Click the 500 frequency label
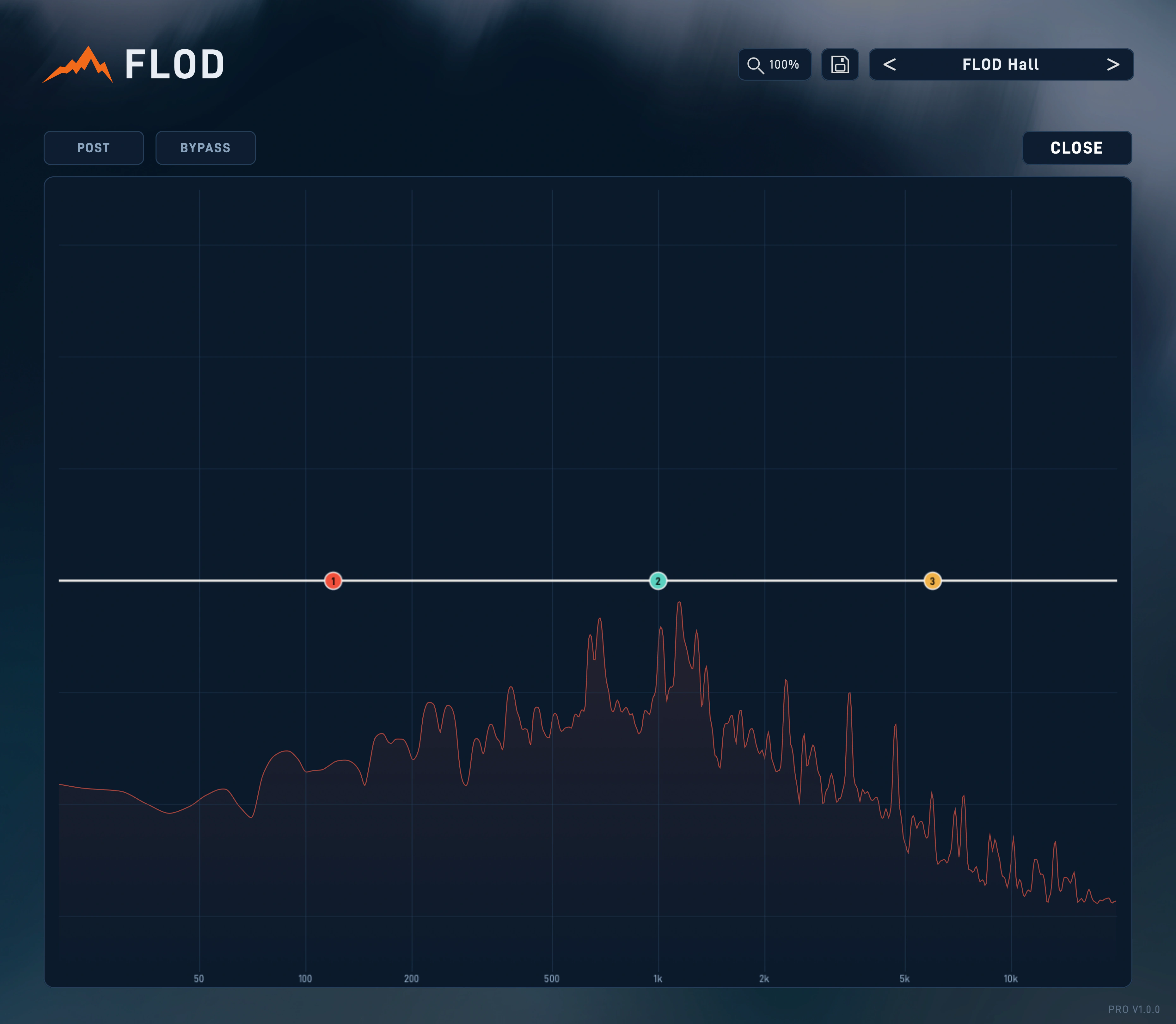 click(552, 979)
